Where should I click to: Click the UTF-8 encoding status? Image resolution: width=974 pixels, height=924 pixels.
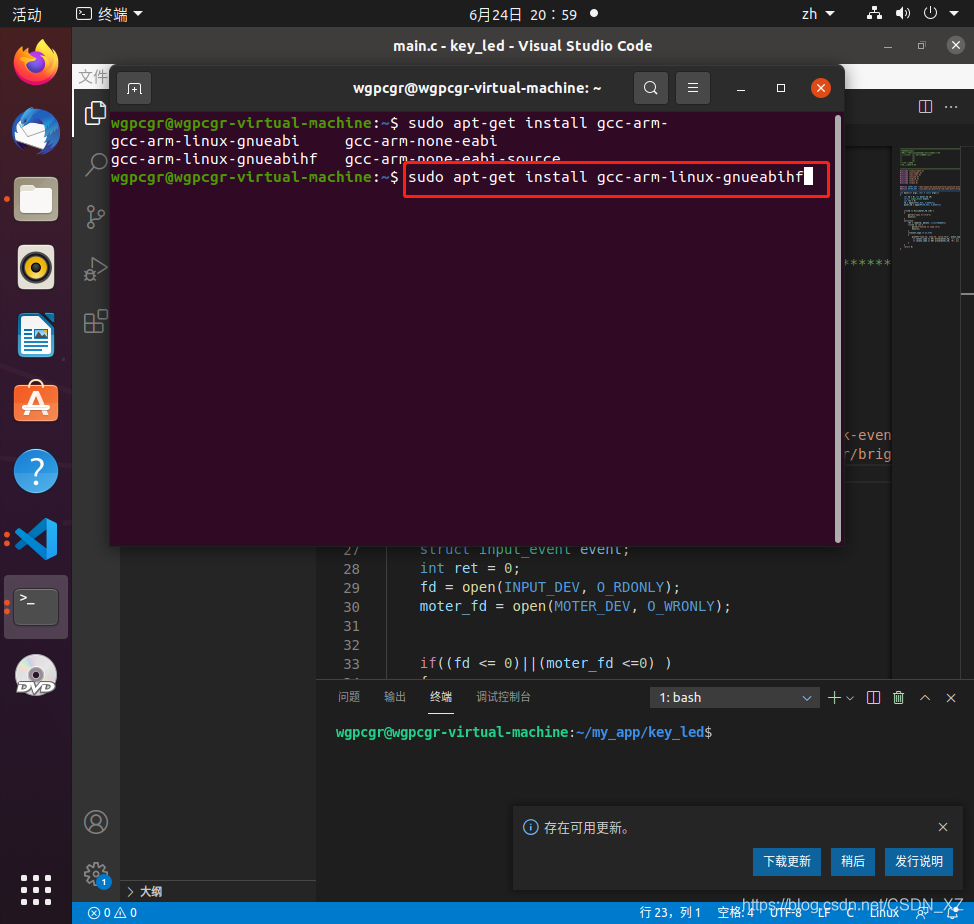(785, 913)
